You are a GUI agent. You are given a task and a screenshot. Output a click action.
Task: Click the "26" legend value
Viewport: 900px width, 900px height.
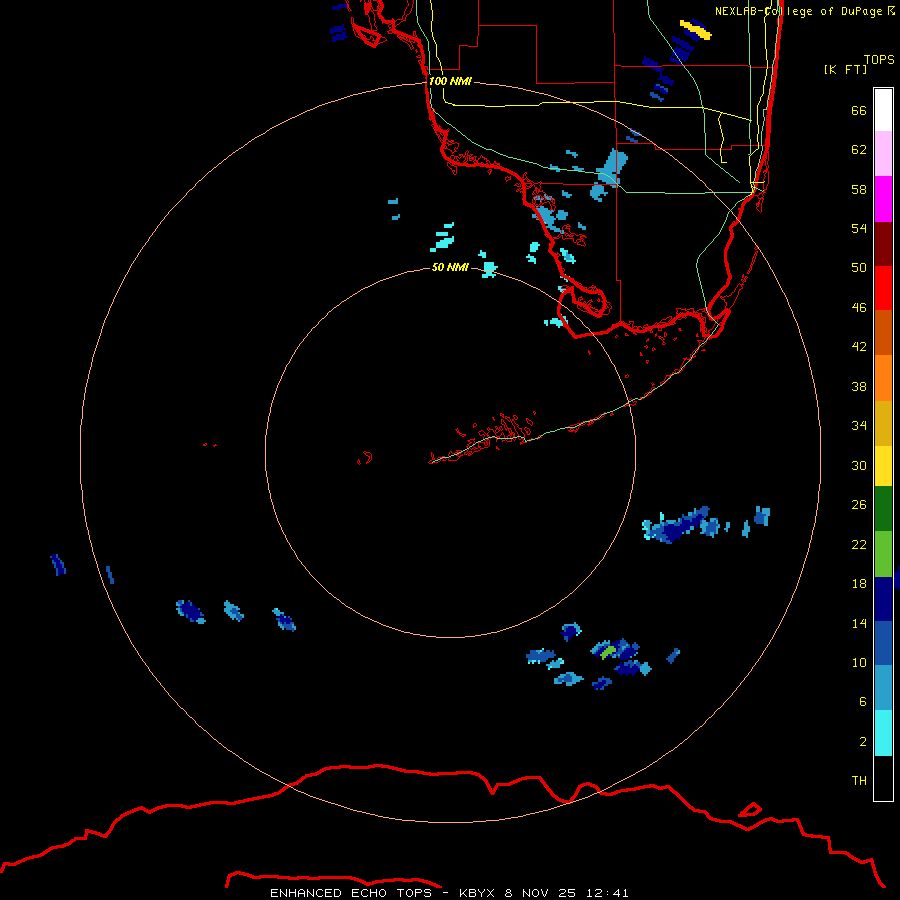(859, 505)
